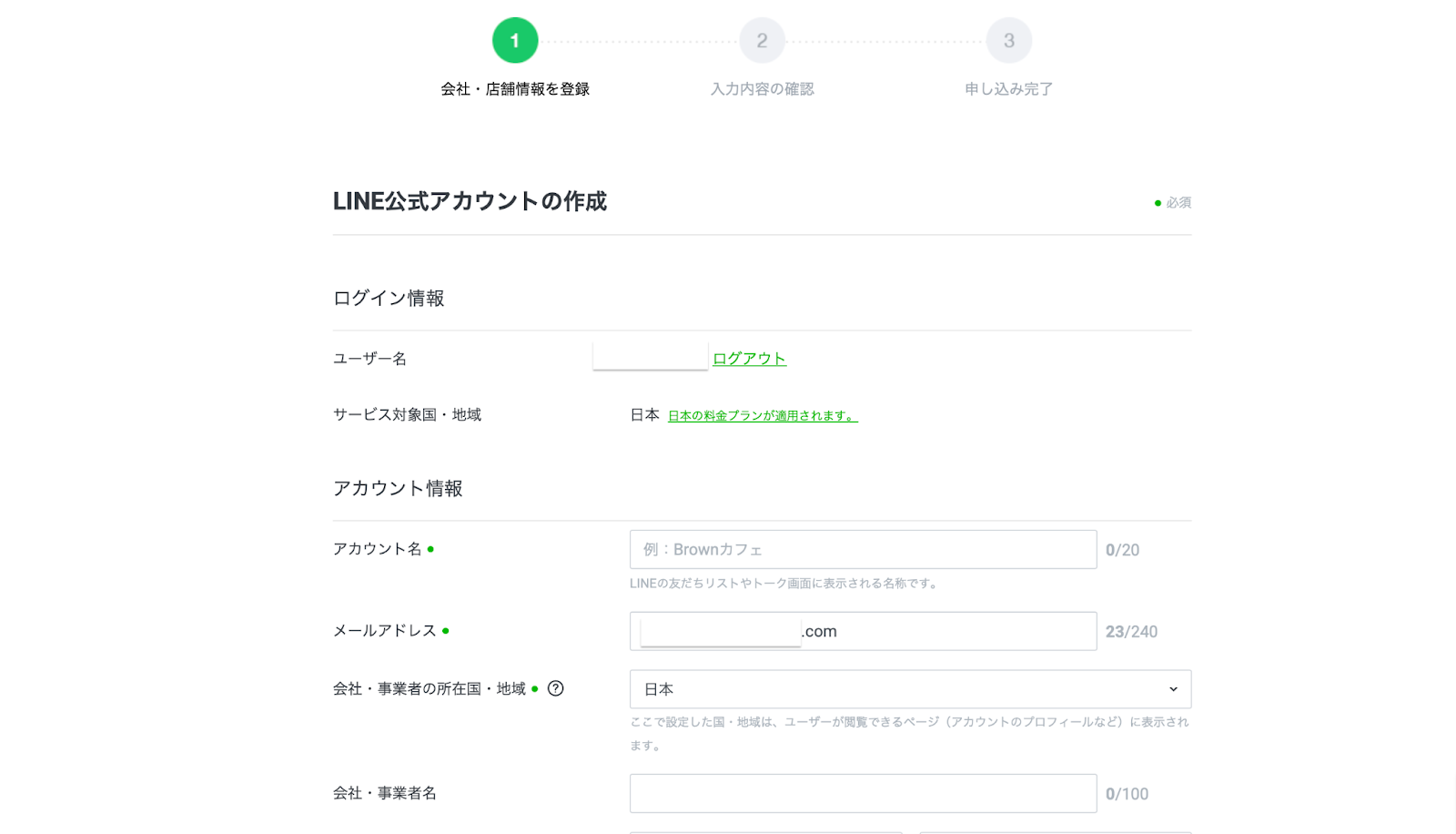The image size is (1456, 834).
Task: Focus the アカウント名 input field
Action: 863,550
